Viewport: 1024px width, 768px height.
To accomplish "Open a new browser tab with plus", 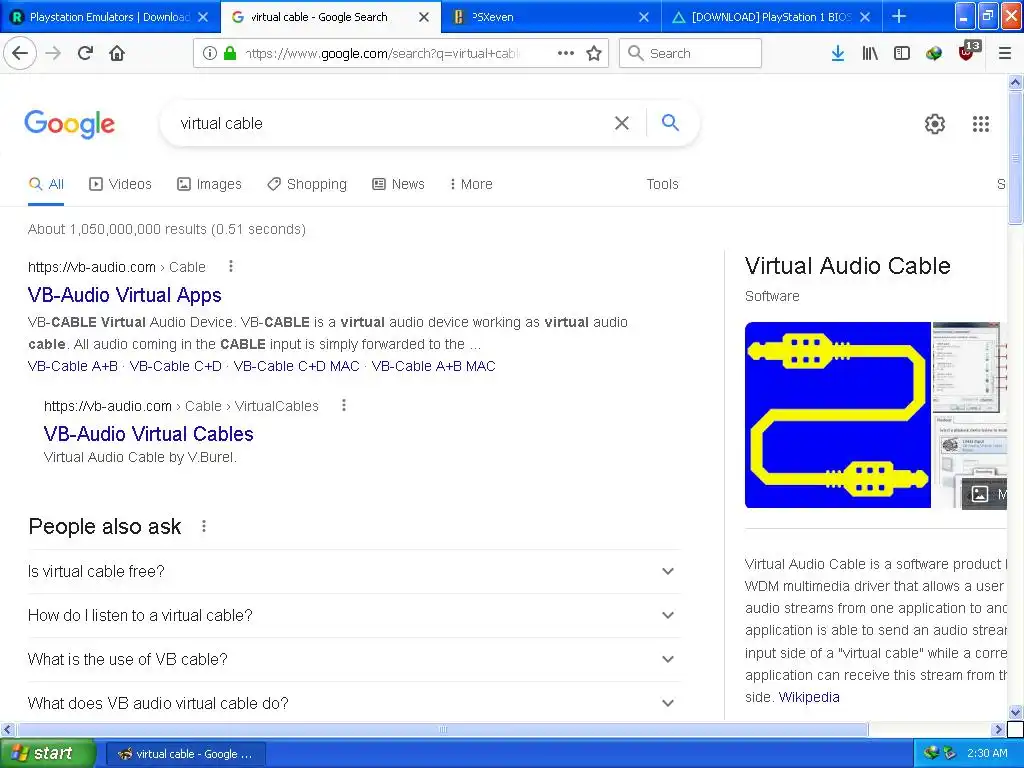I will click(x=899, y=16).
